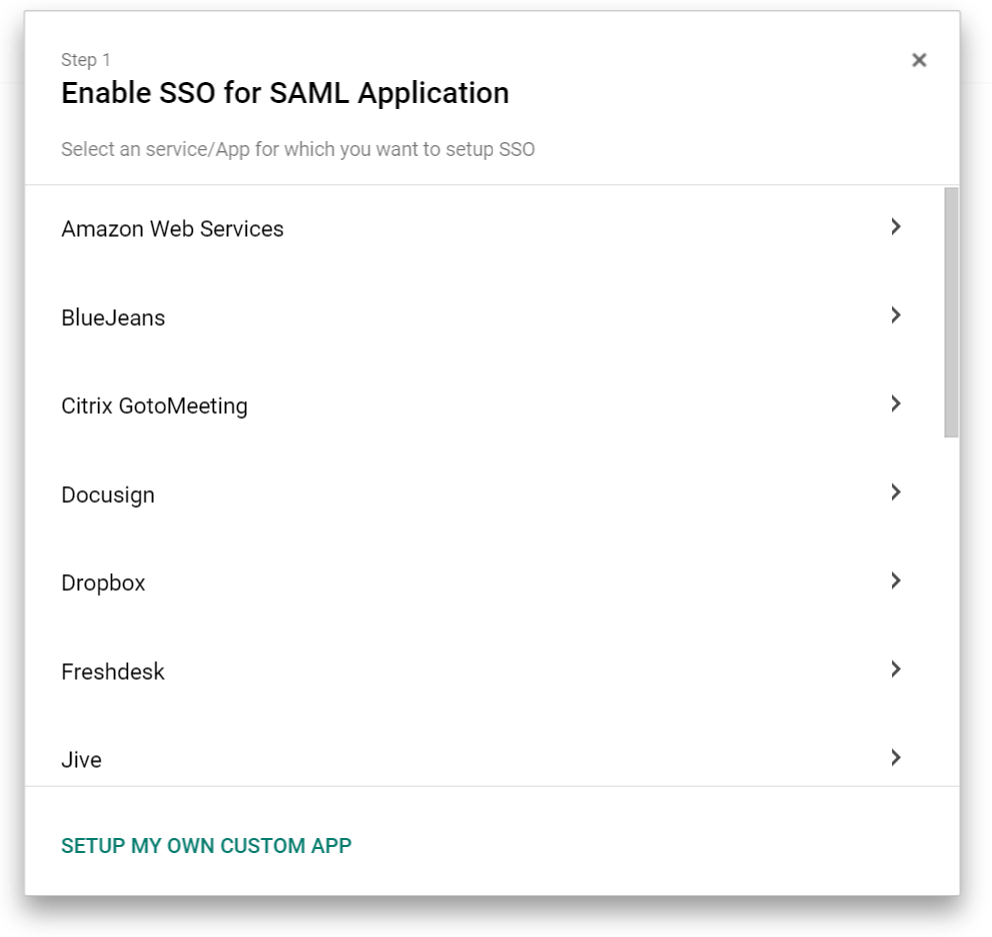Expand the BlueJeans chevron arrow

895,317
